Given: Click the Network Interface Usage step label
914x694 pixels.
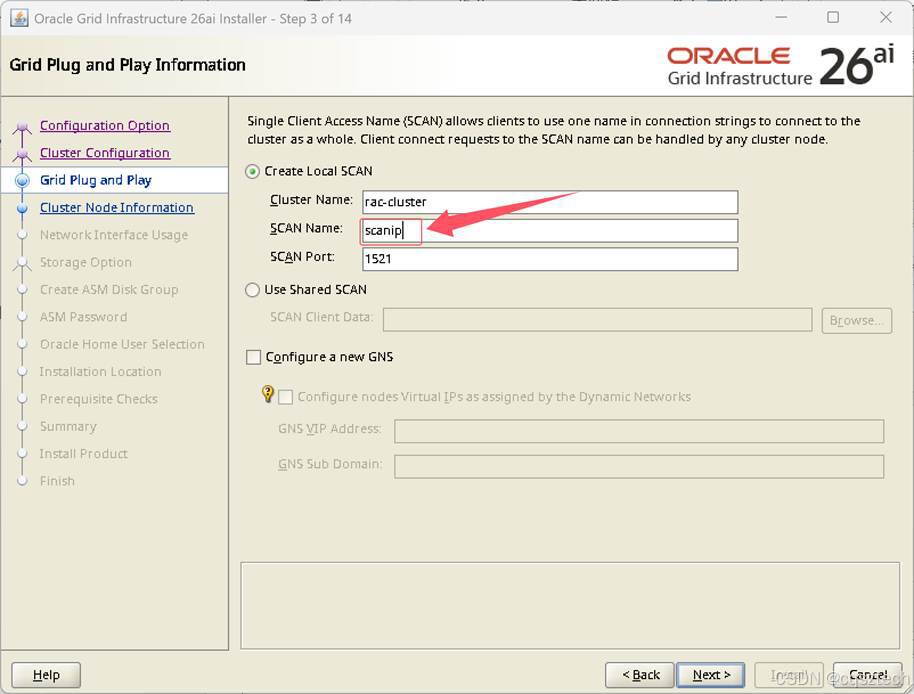Looking at the screenshot, I should (x=114, y=235).
